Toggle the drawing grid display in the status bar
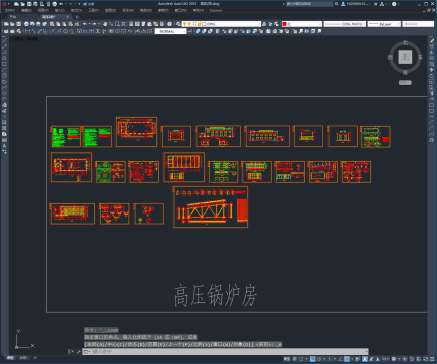437x364 pixels. [294, 359]
